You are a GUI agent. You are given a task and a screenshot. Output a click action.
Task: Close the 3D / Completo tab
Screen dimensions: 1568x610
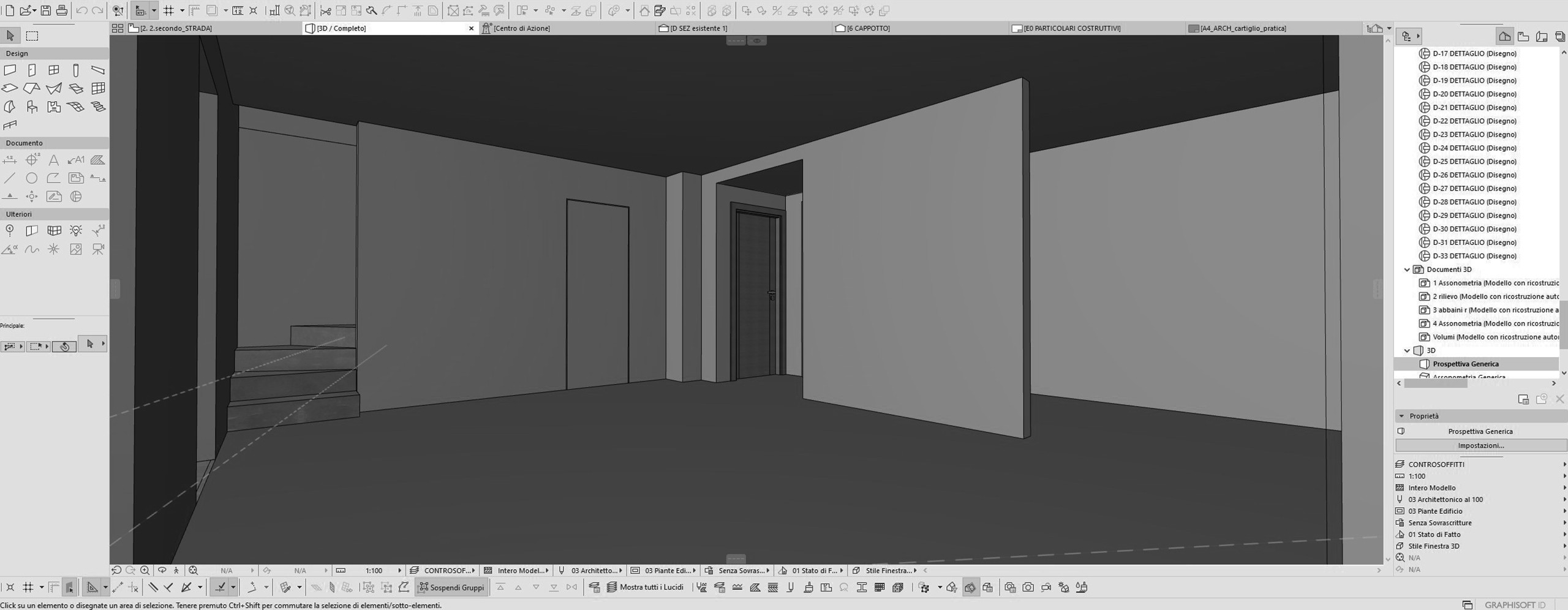(471, 28)
